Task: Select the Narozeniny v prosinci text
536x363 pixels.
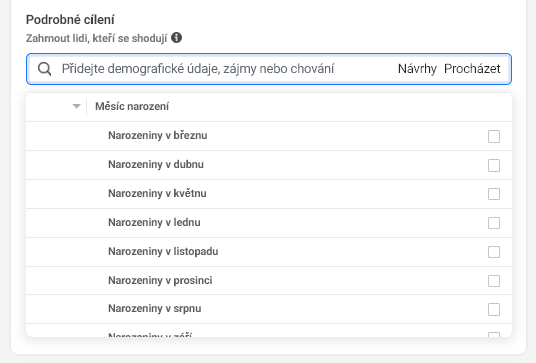Action: coord(160,280)
